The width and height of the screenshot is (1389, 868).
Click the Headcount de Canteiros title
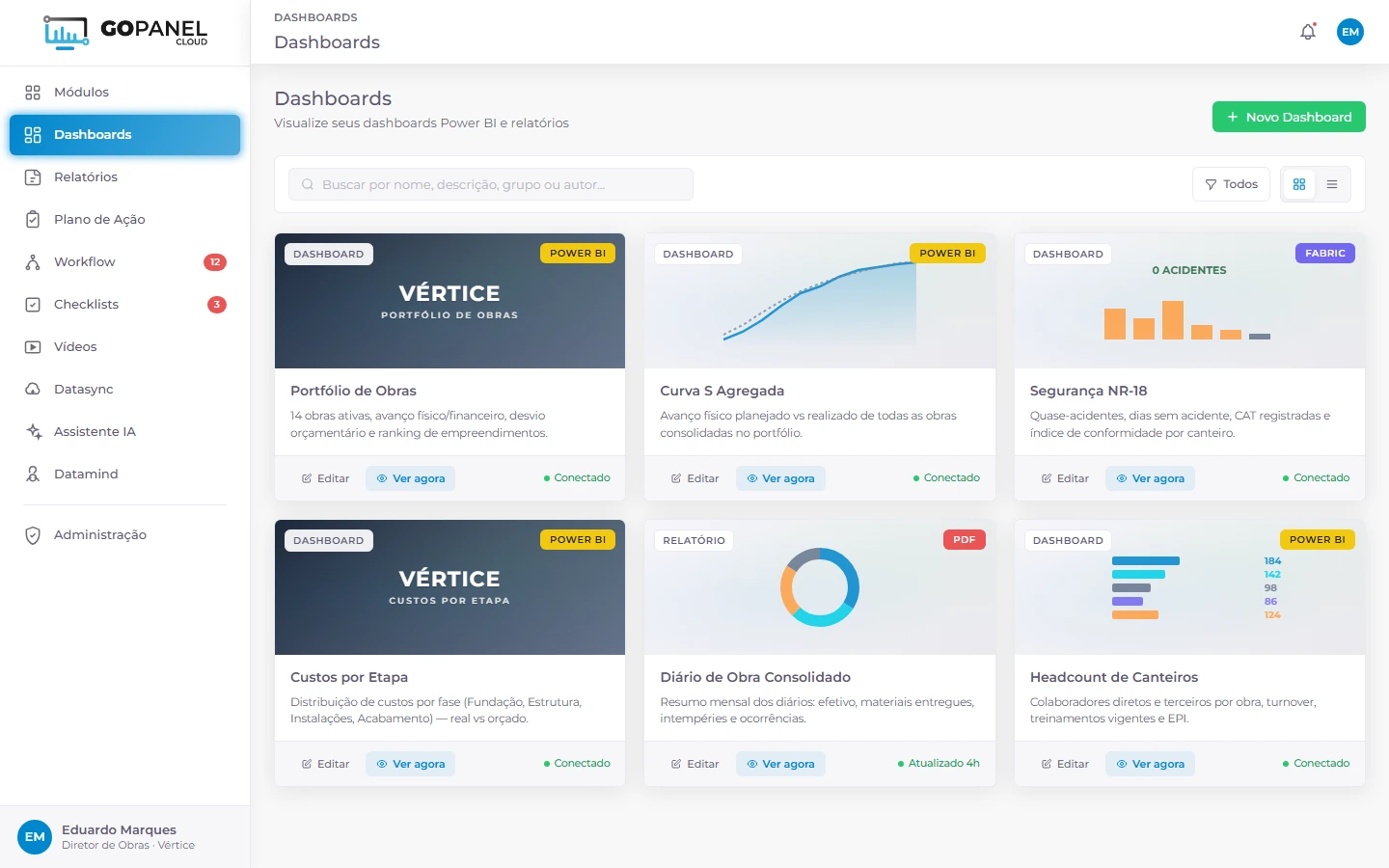pos(1114,677)
